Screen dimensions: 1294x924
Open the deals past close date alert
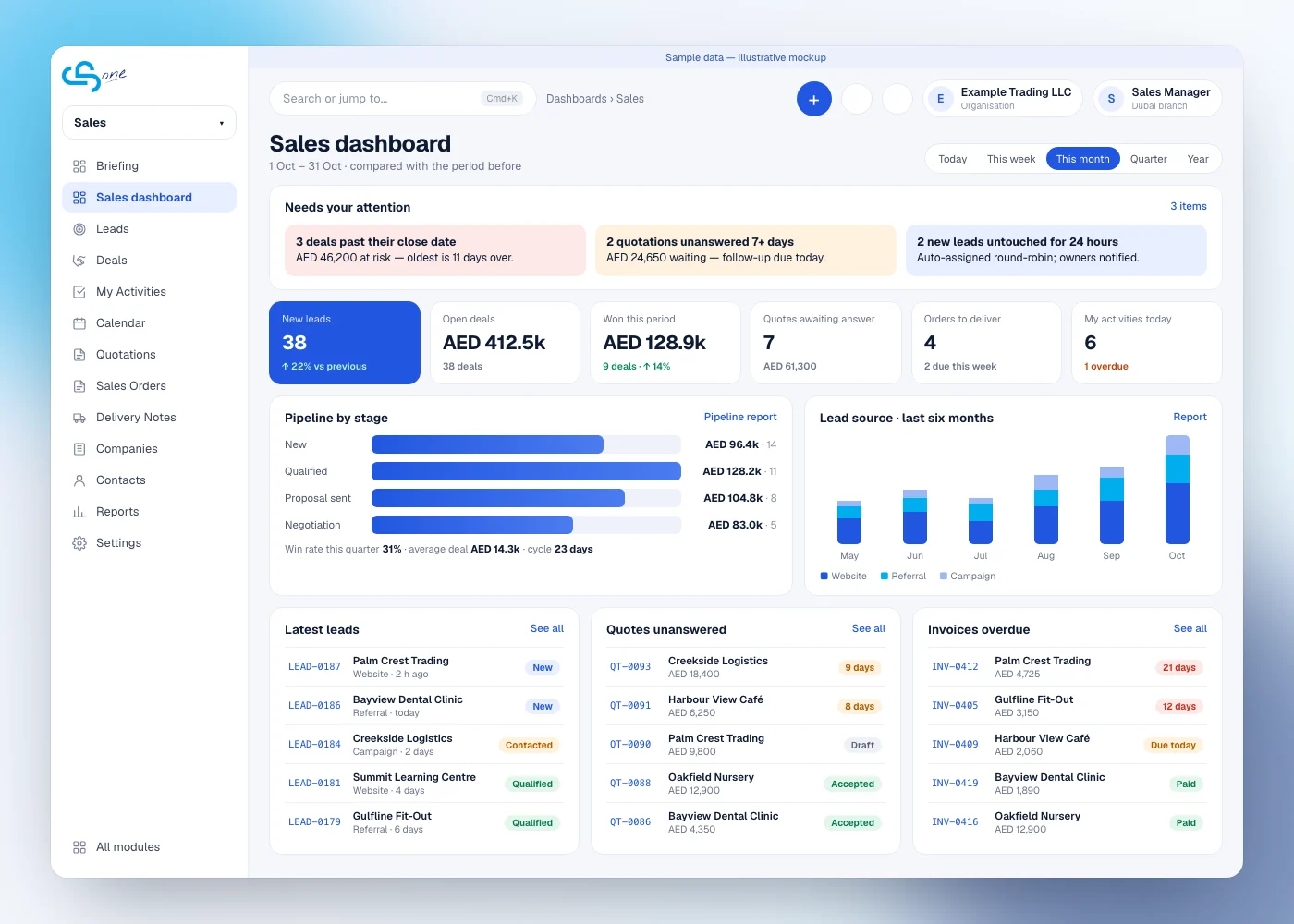click(435, 249)
